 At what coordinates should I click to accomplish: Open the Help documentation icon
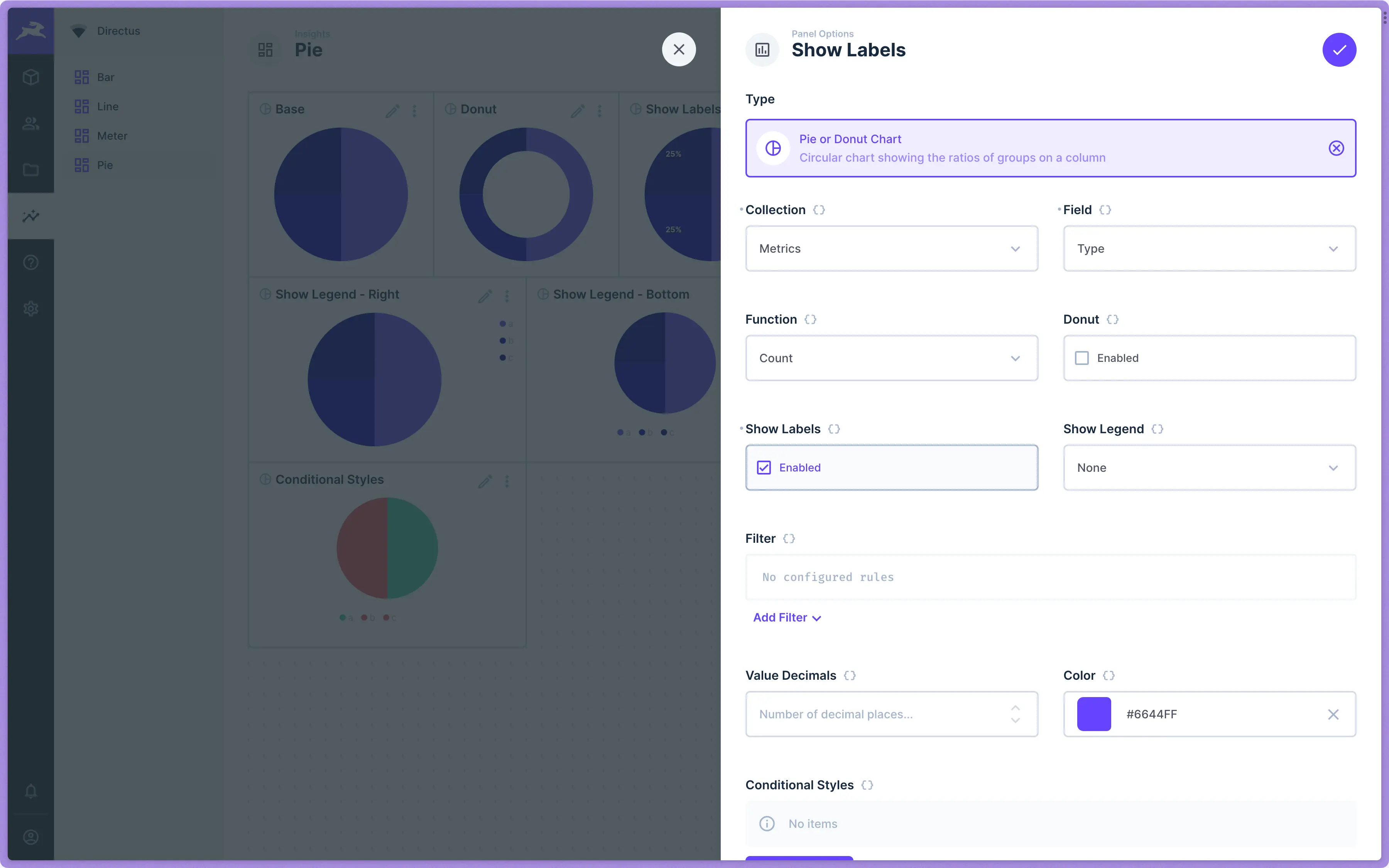[x=30, y=262]
